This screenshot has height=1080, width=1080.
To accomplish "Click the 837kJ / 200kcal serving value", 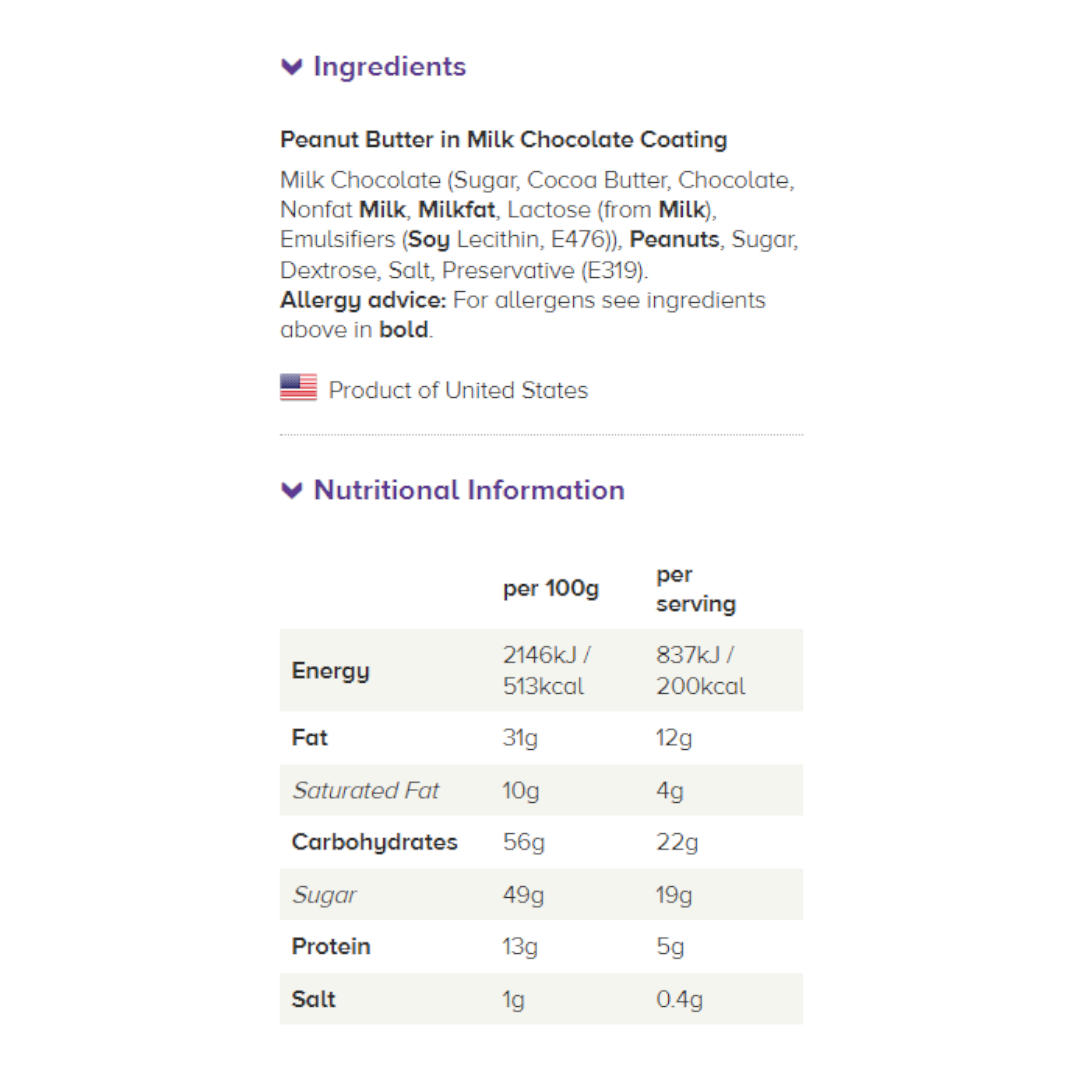I will pos(700,671).
